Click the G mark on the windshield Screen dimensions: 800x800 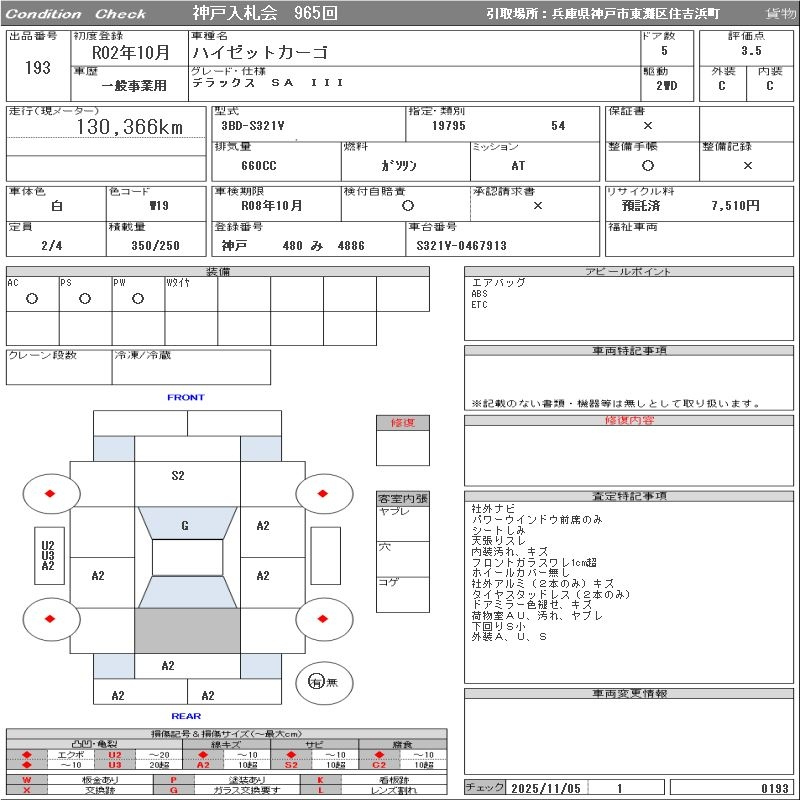(185, 526)
